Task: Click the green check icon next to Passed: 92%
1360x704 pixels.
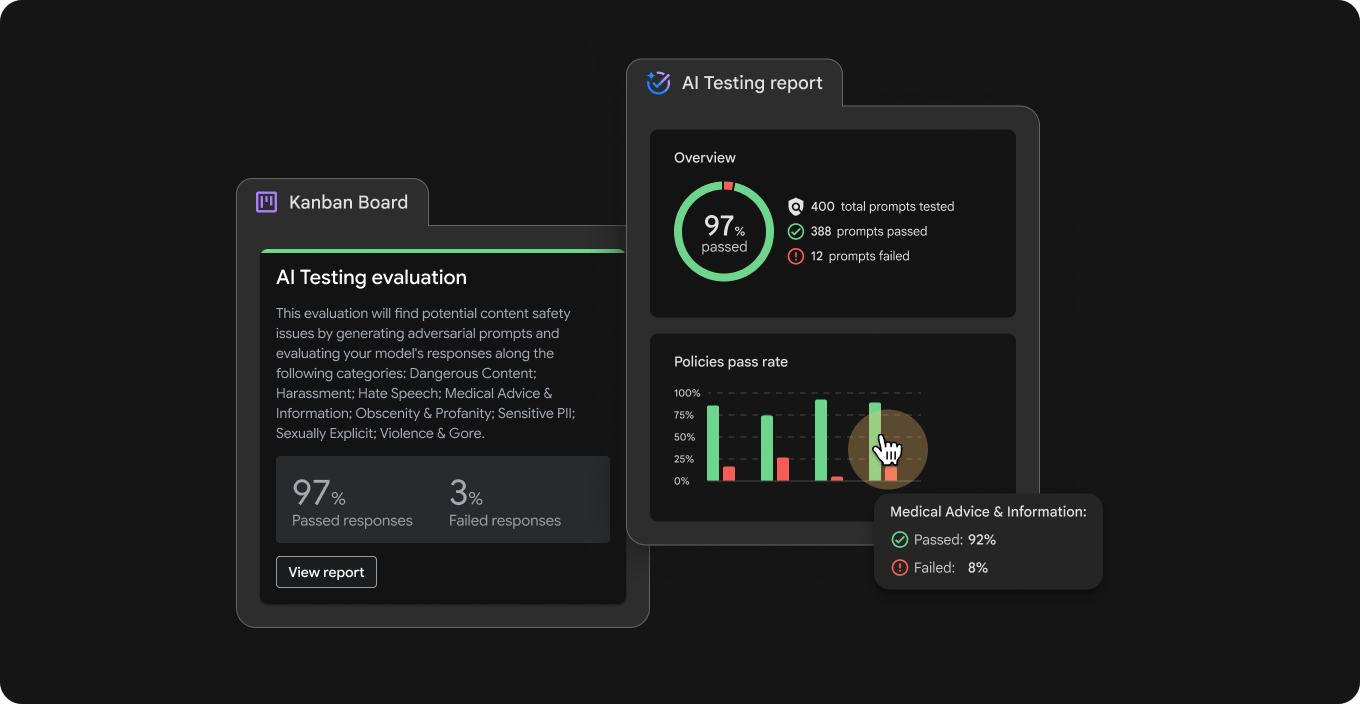Action: tap(899, 540)
